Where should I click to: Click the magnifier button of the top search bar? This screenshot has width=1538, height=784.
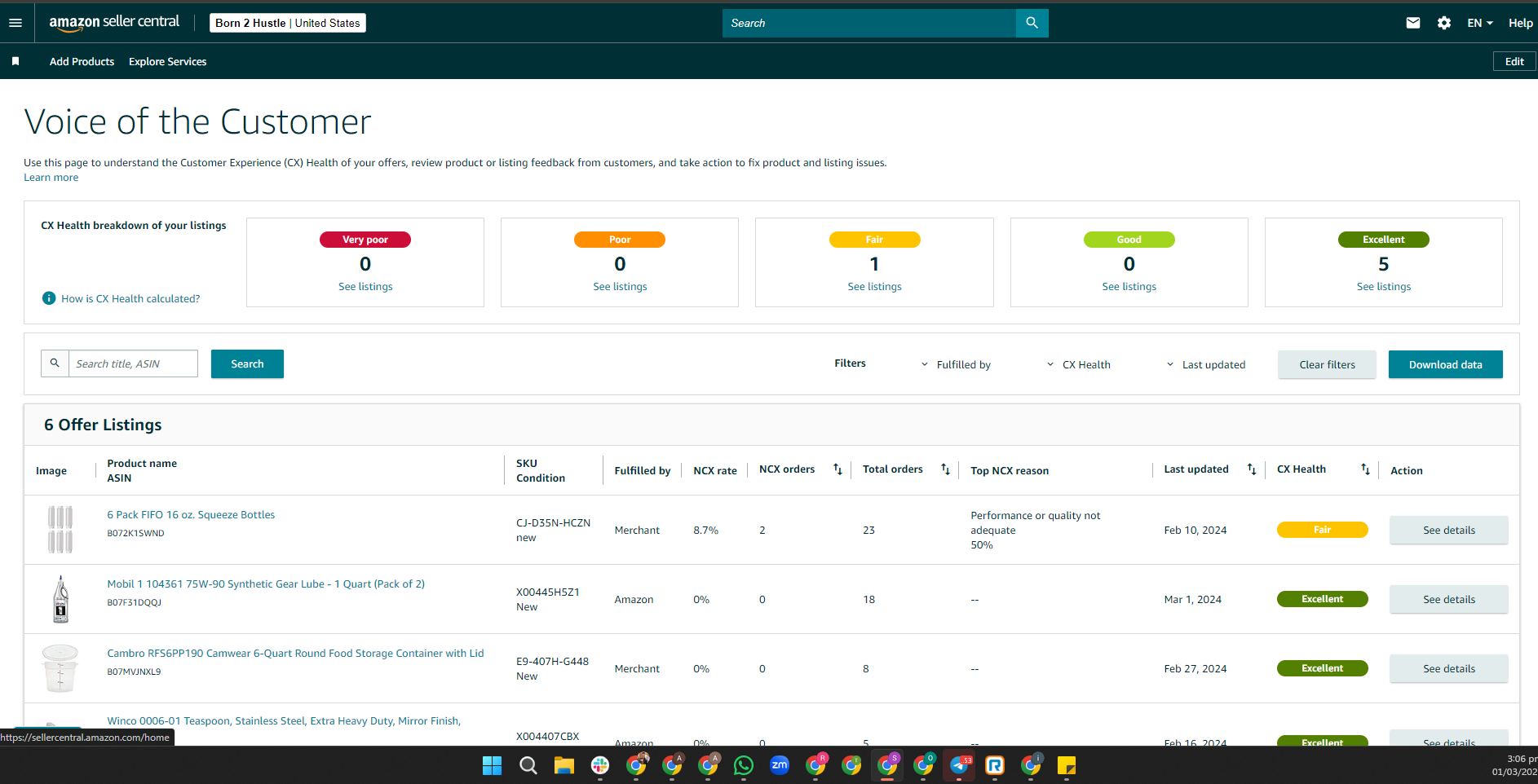tap(1032, 23)
